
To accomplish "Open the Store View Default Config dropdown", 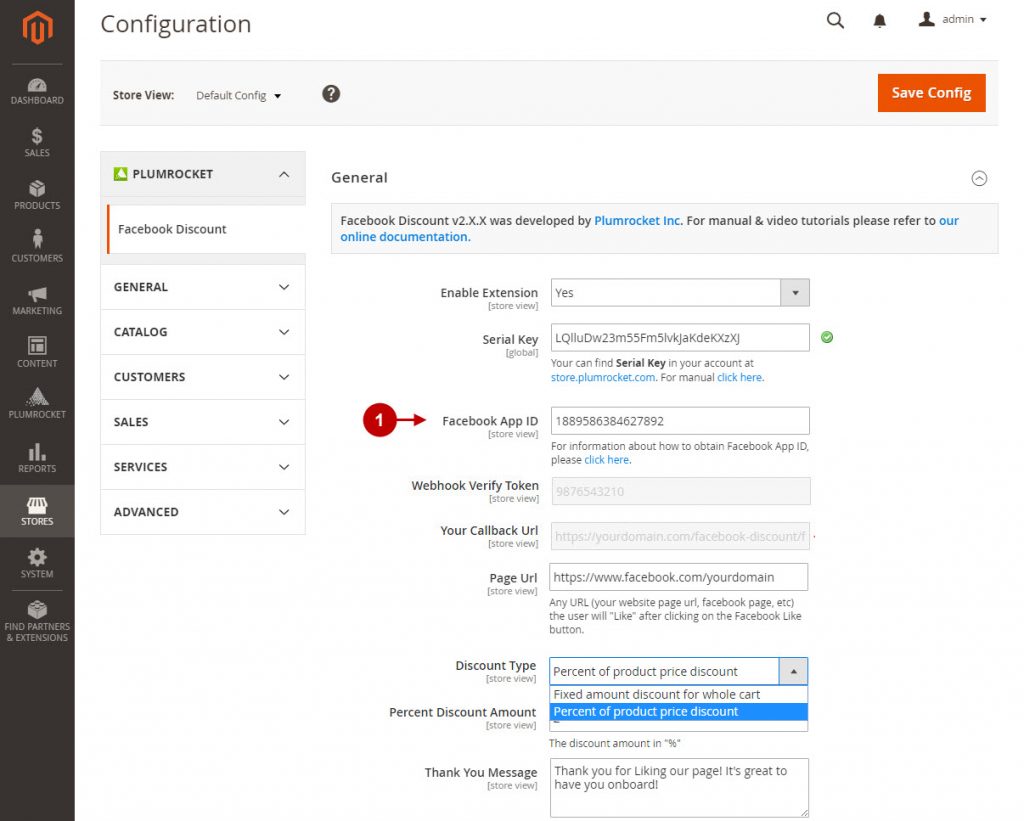I will pos(238,95).
